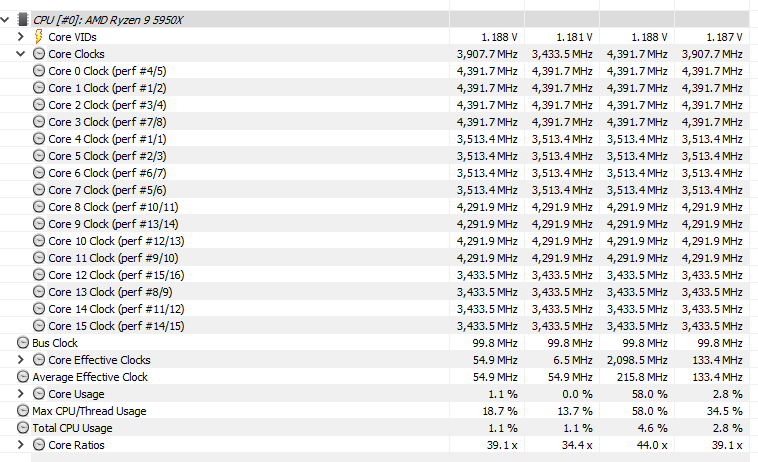The height and width of the screenshot is (462, 758).
Task: Click the Core 15 Clock icon
Action: click(39, 326)
